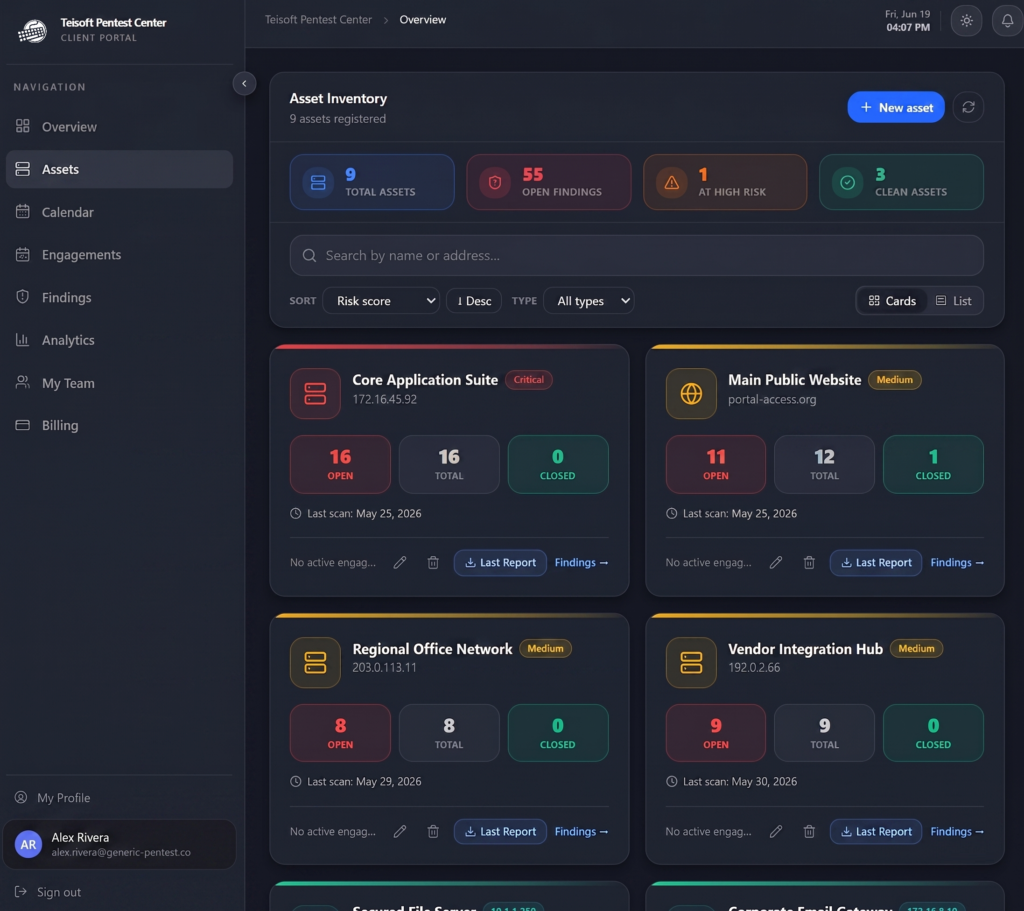Navigate to Findings in the sidebar
Viewport: 1024px width, 911px height.
click(x=120, y=297)
